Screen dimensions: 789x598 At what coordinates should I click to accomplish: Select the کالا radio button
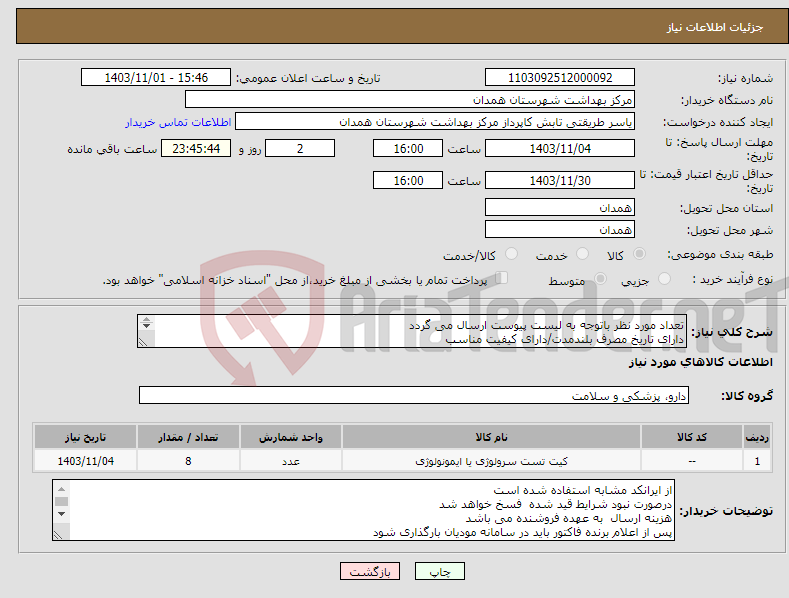(639, 254)
